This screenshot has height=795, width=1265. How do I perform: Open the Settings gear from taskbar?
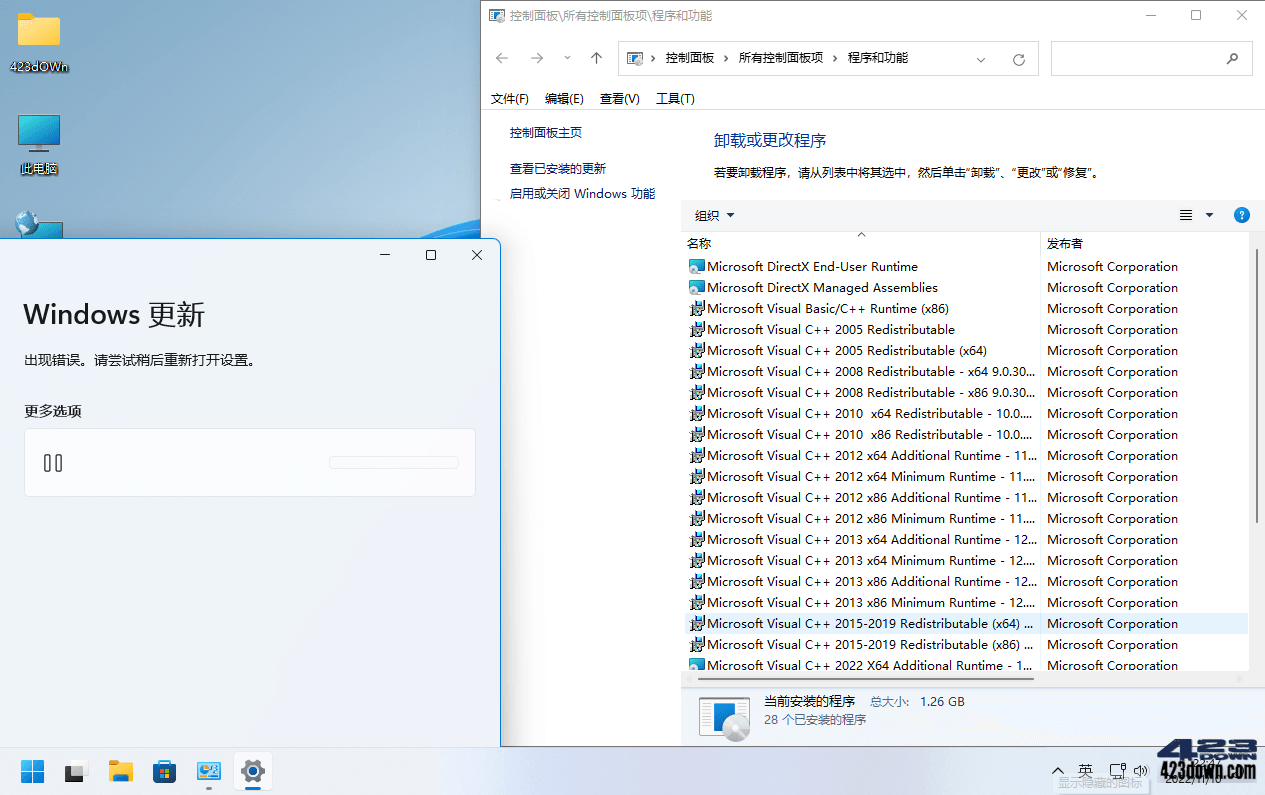coord(252,771)
